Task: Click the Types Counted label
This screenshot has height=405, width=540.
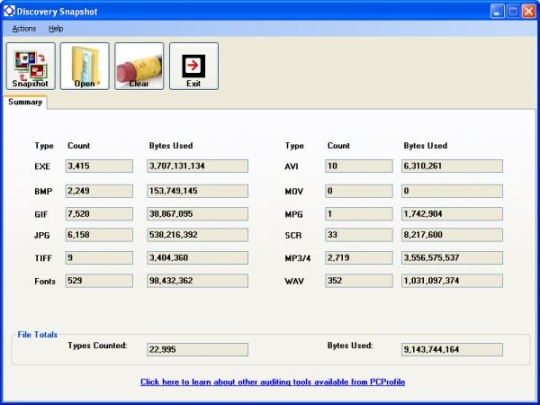Action: [x=97, y=345]
